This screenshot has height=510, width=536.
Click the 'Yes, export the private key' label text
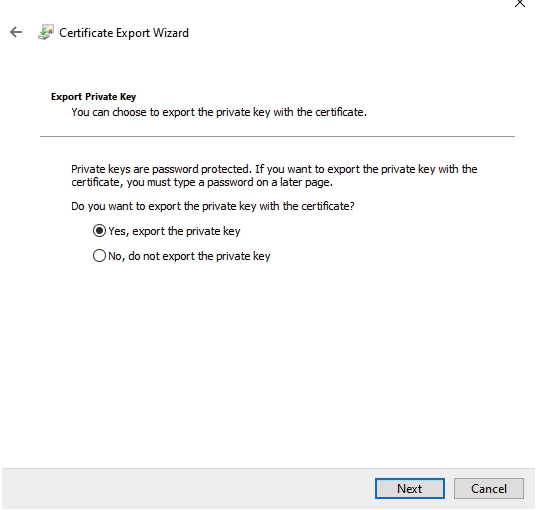174,231
